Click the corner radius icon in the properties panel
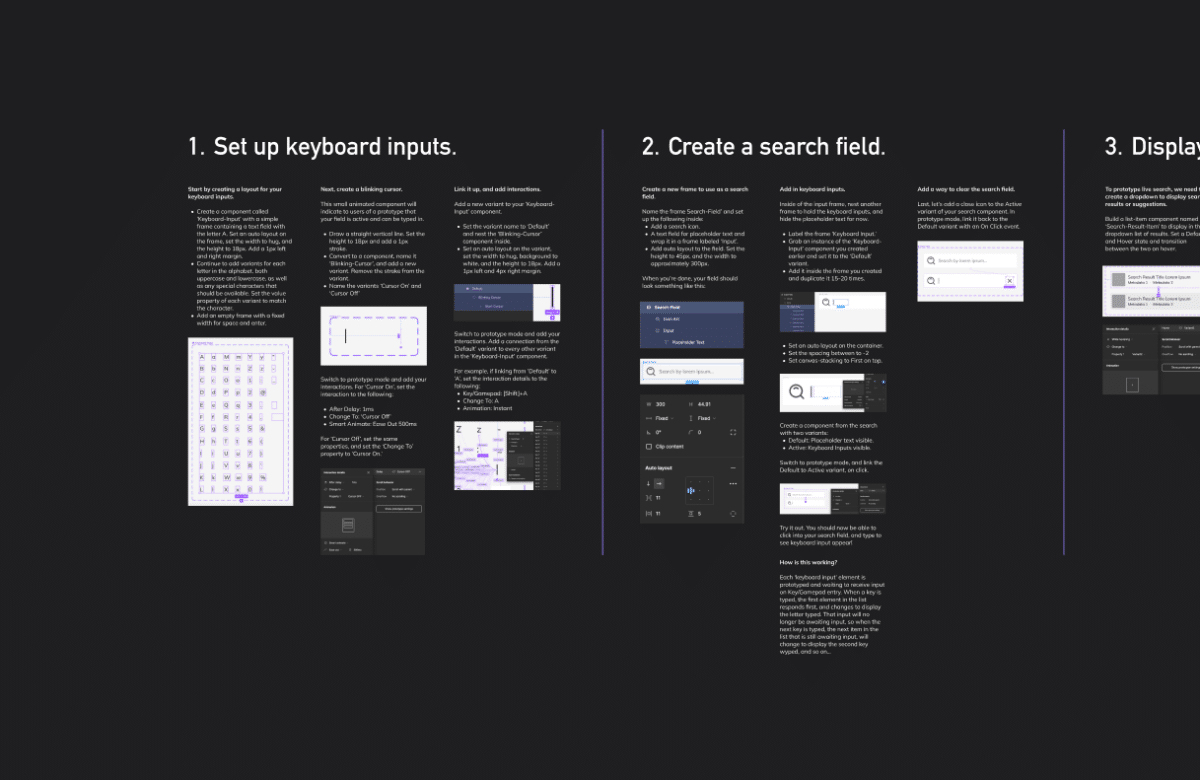The height and width of the screenshot is (780, 1200). point(690,431)
